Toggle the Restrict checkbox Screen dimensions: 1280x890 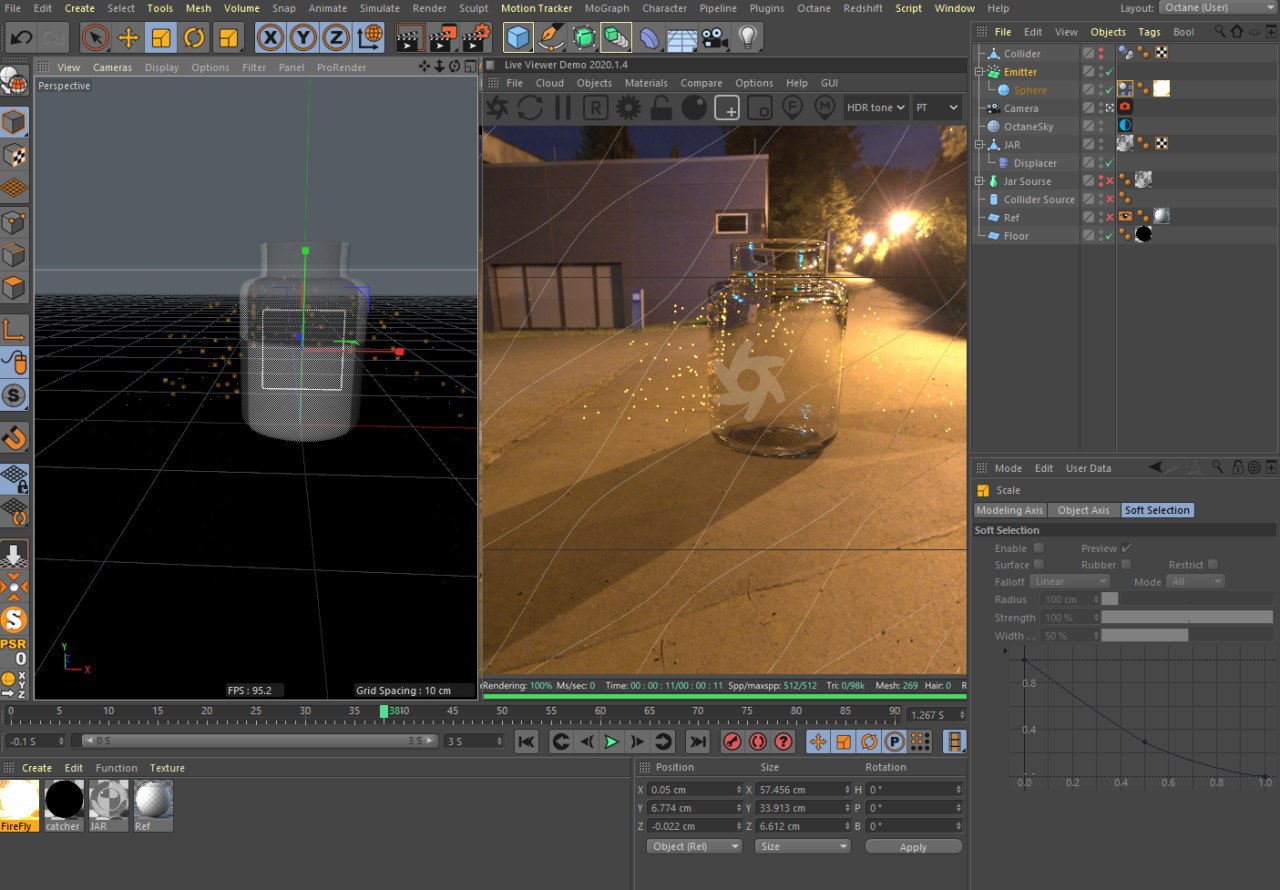[1213, 564]
